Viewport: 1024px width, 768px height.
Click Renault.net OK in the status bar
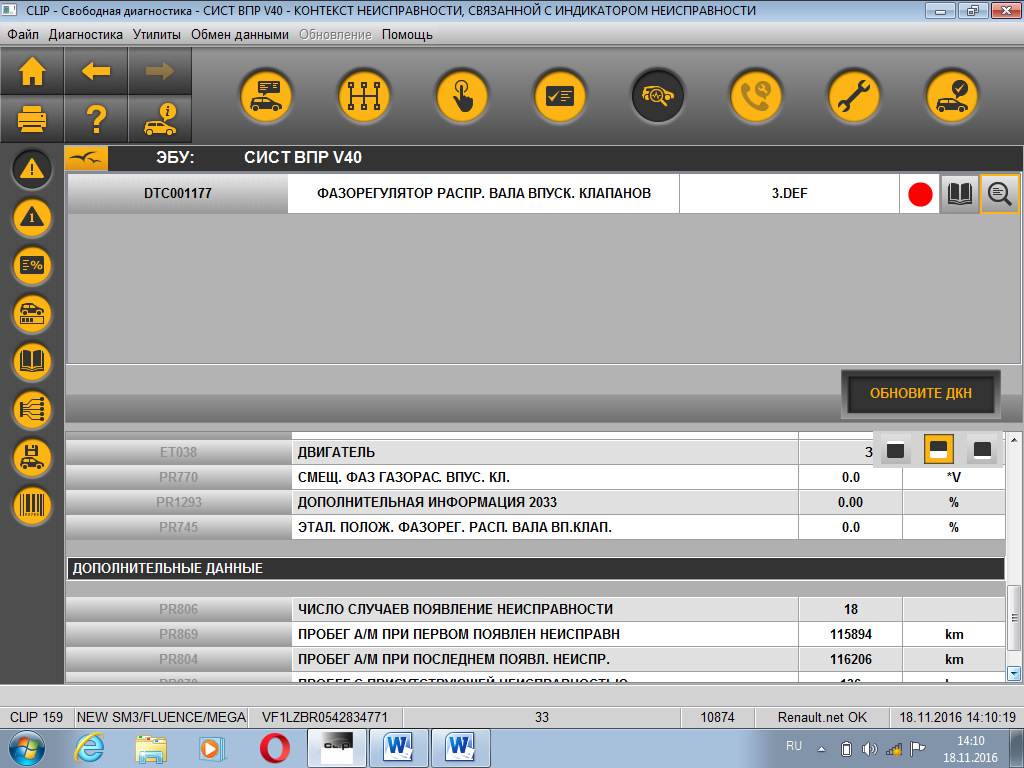(822, 717)
